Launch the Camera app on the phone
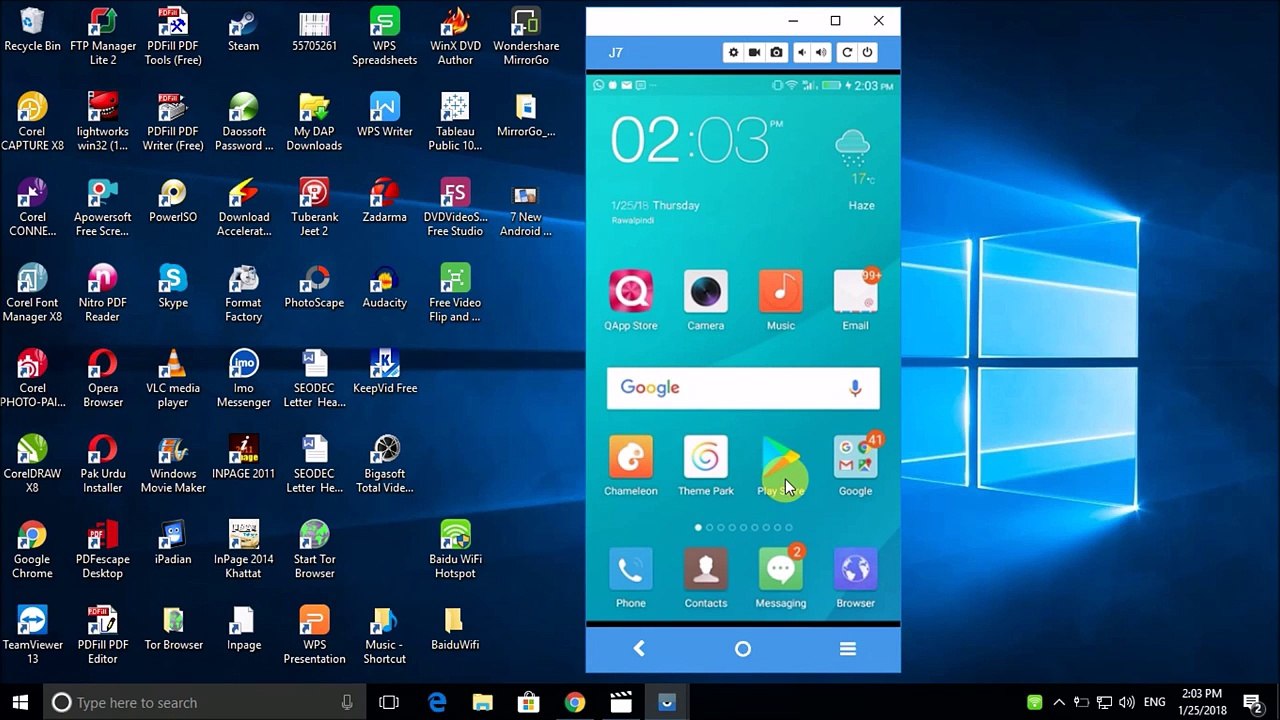1280x720 pixels. [x=706, y=300]
